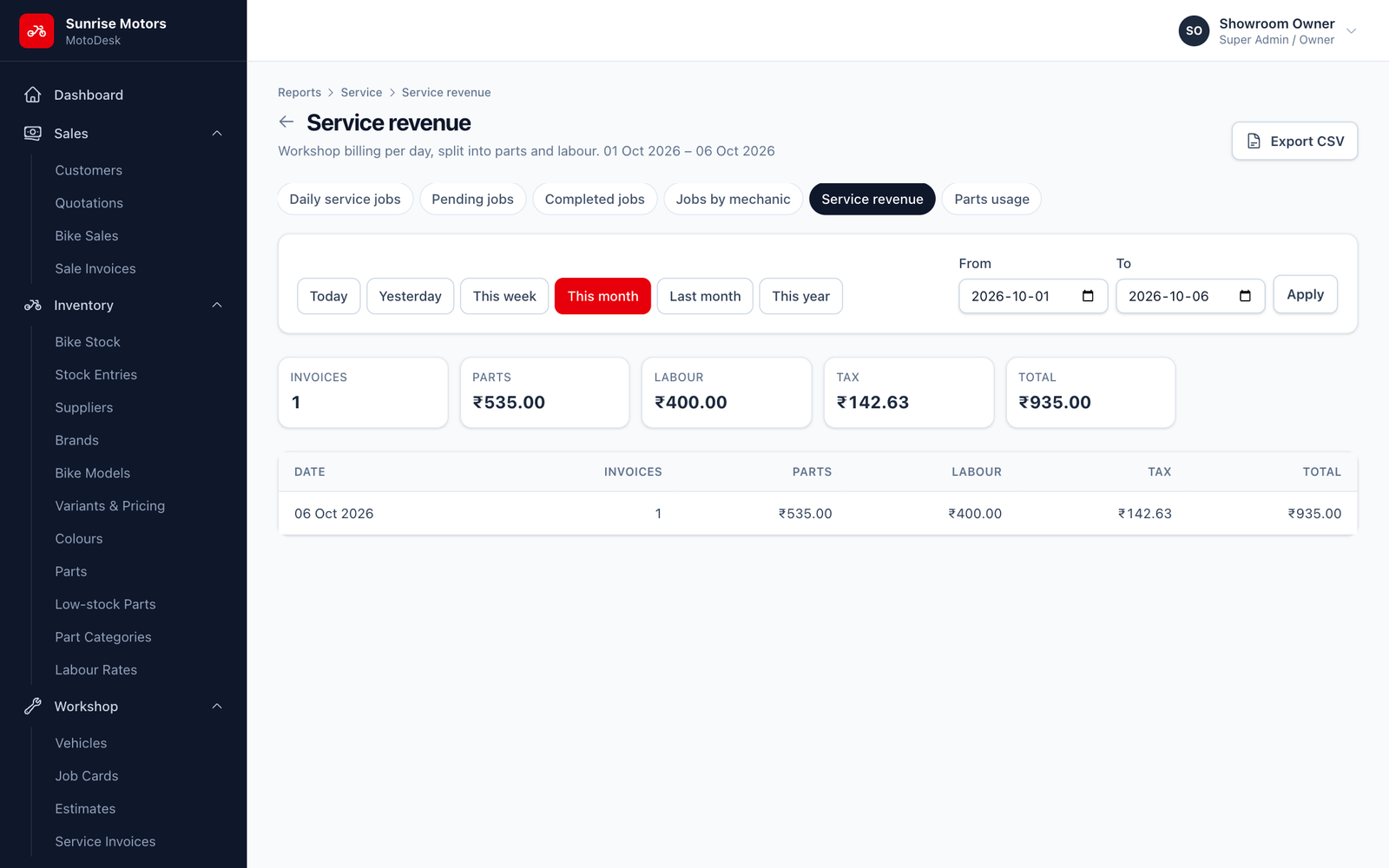Open Bike Stock in the sidebar
This screenshot has width=1389, height=868.
[x=88, y=342]
